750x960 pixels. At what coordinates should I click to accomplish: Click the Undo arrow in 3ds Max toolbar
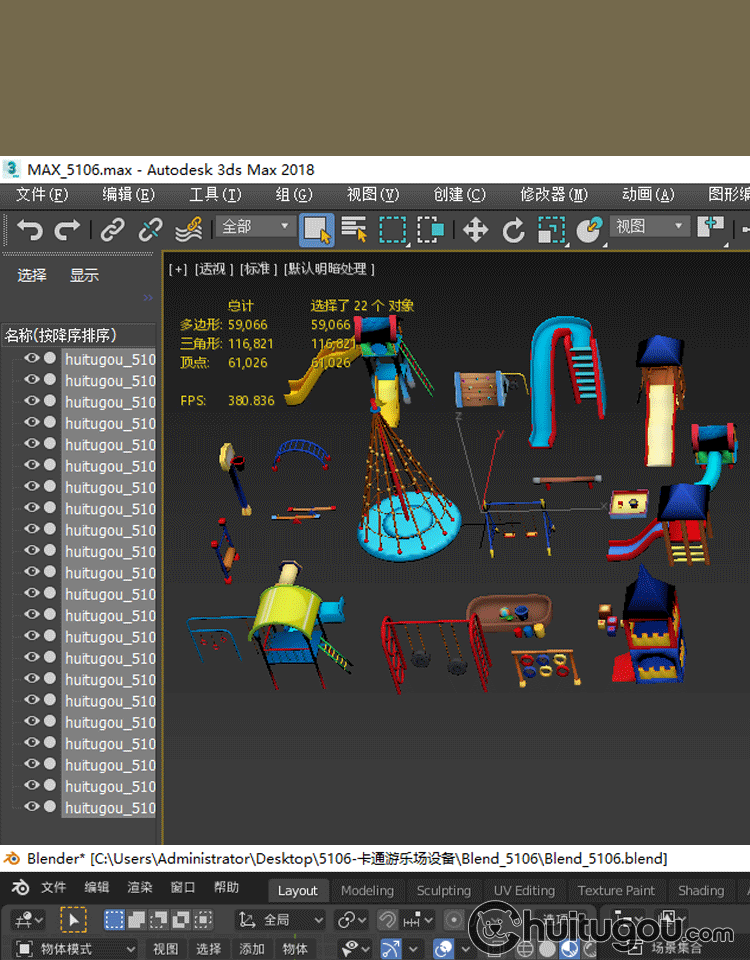30,230
